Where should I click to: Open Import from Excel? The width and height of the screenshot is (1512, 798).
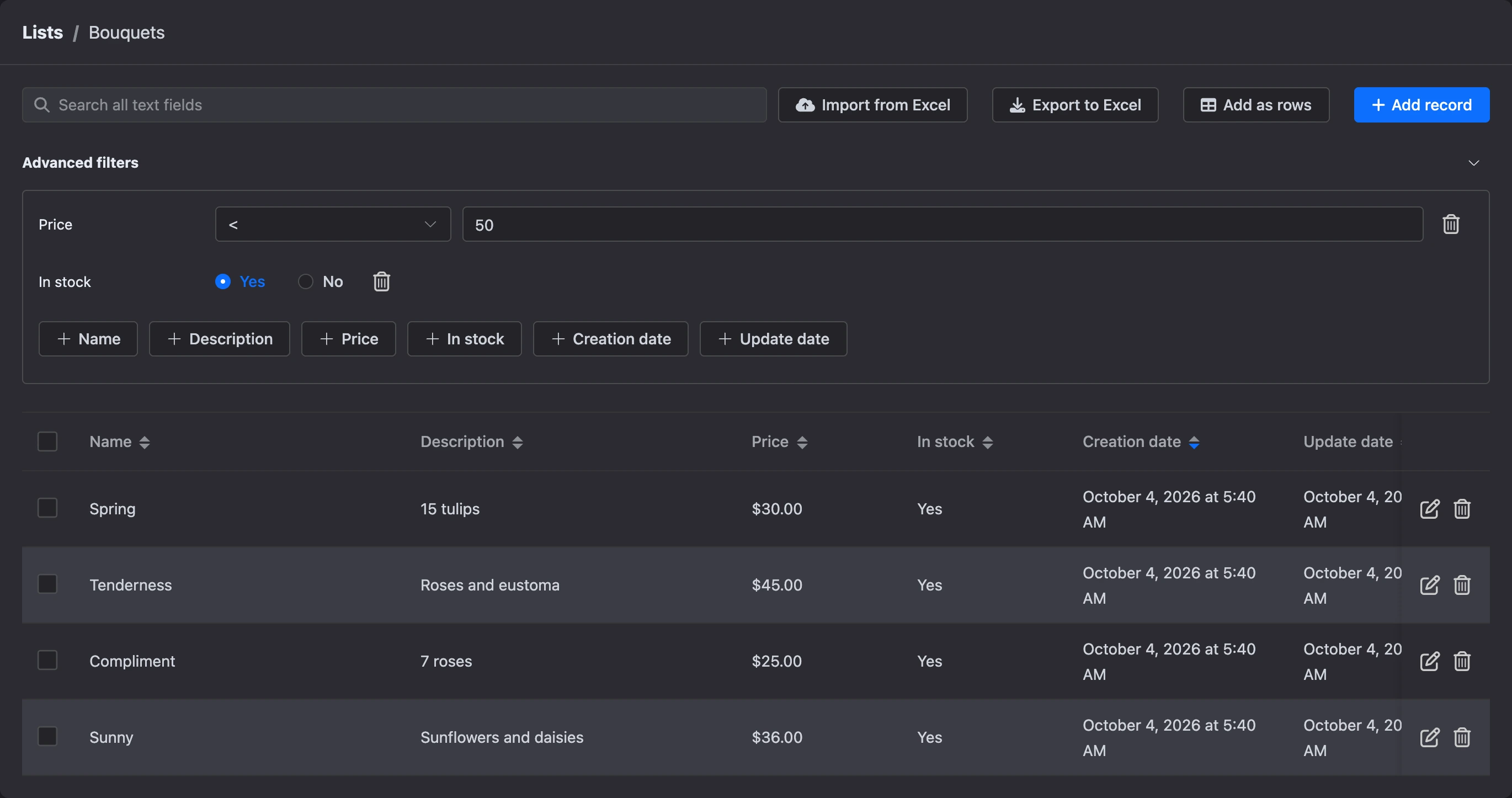coord(872,104)
